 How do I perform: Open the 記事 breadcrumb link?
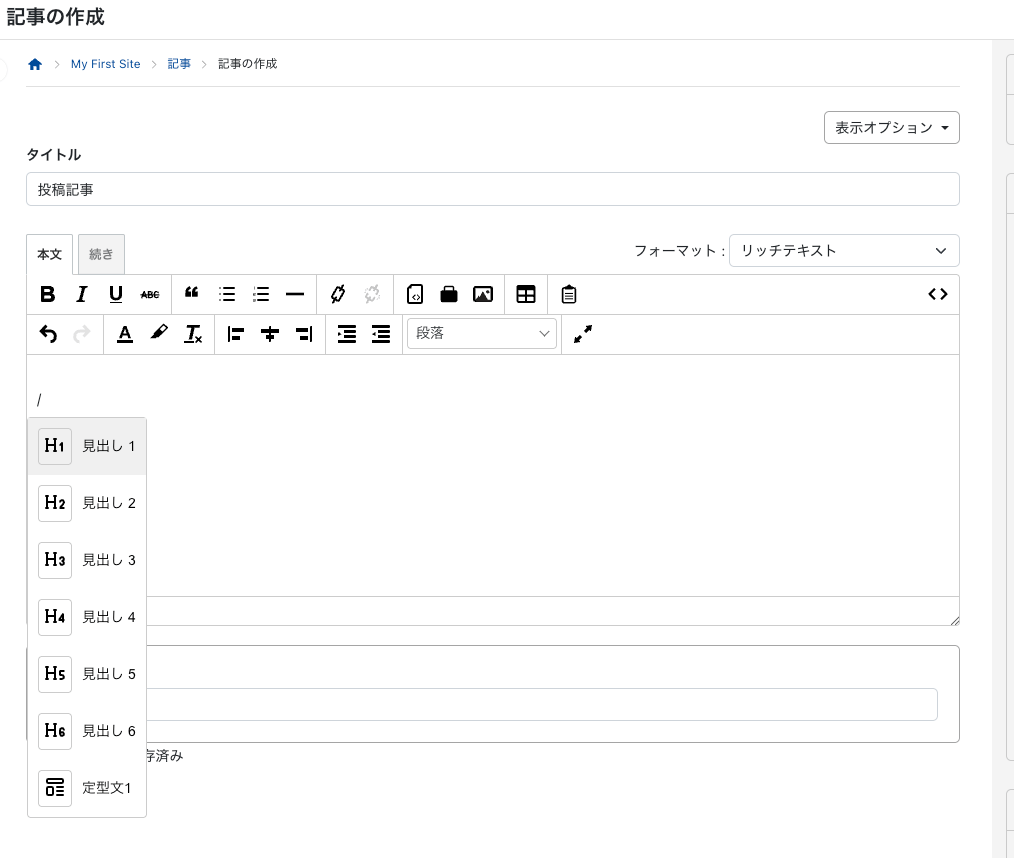[x=179, y=64]
